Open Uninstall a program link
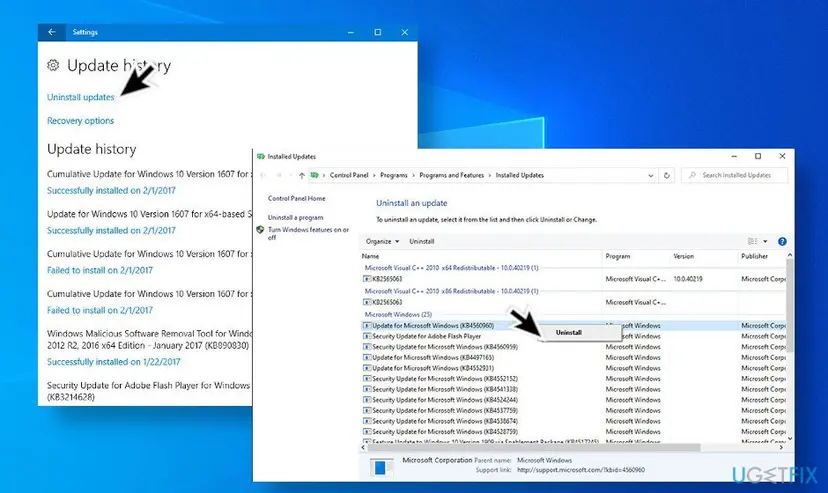 296,217
